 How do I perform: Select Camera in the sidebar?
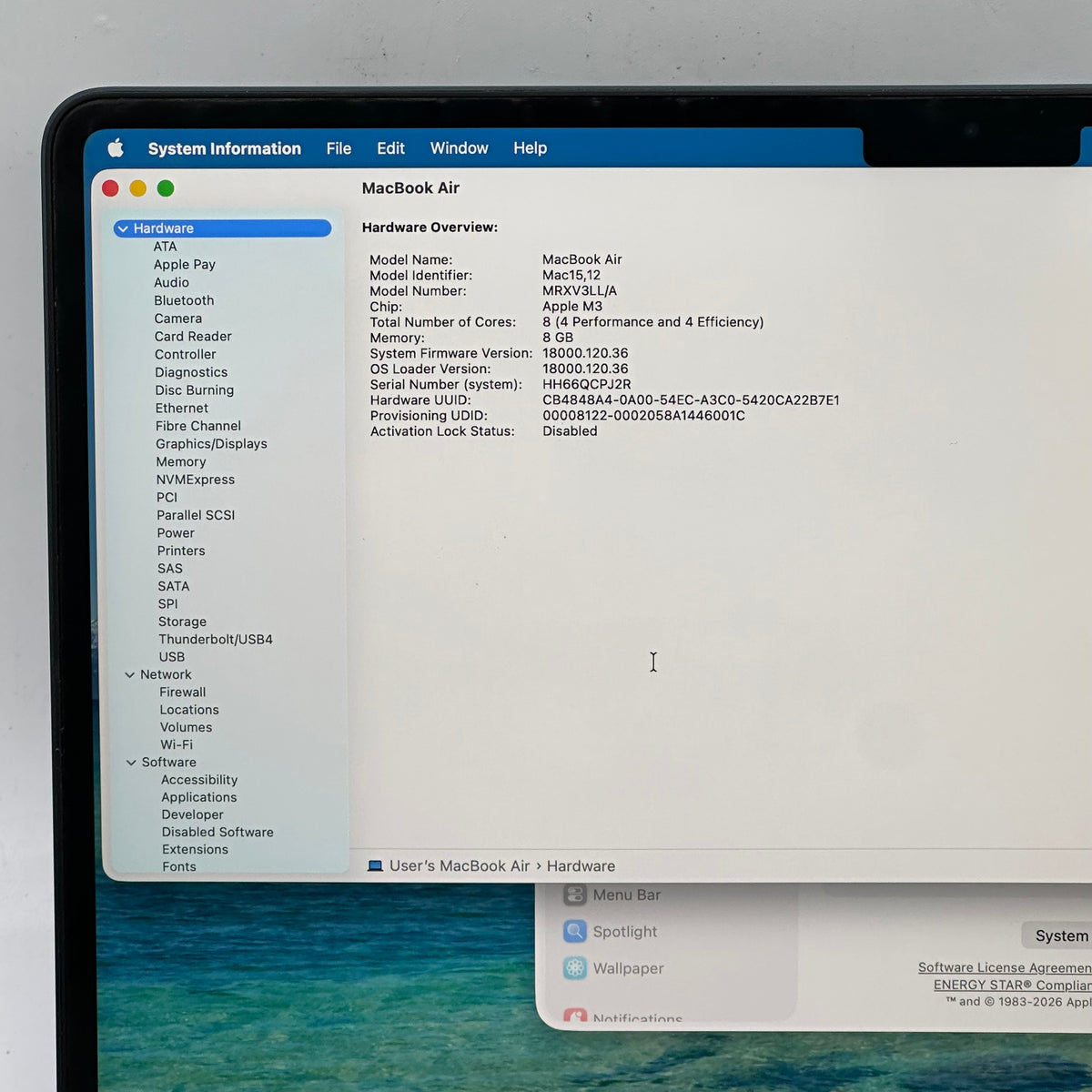[178, 318]
